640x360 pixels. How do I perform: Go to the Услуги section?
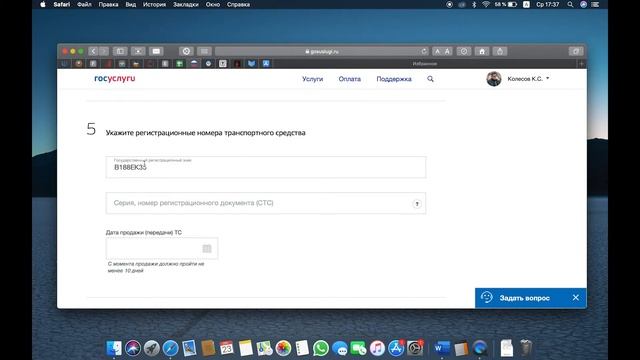(313, 79)
